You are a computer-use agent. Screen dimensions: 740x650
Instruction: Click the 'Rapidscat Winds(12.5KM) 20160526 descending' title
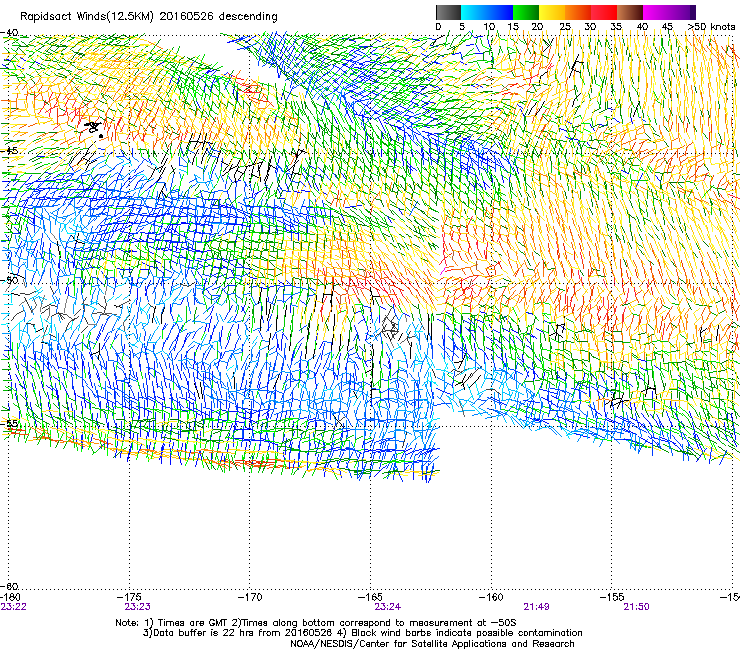click(x=149, y=17)
